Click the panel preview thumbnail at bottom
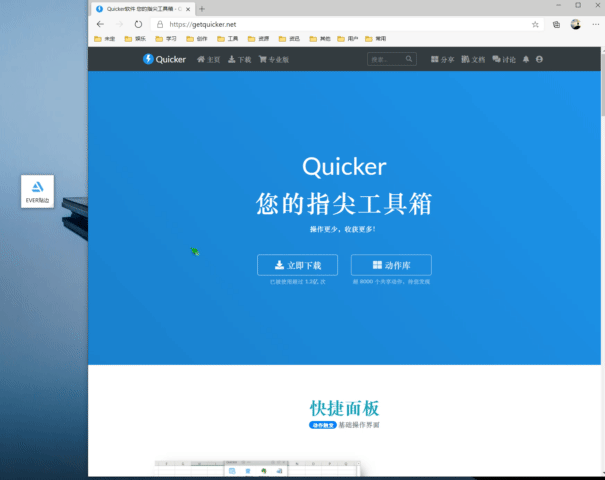This screenshot has height=480, width=605. (258, 468)
